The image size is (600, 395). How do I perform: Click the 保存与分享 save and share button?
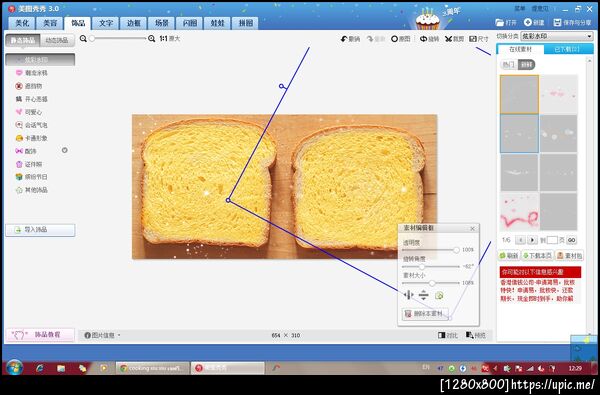572,23
